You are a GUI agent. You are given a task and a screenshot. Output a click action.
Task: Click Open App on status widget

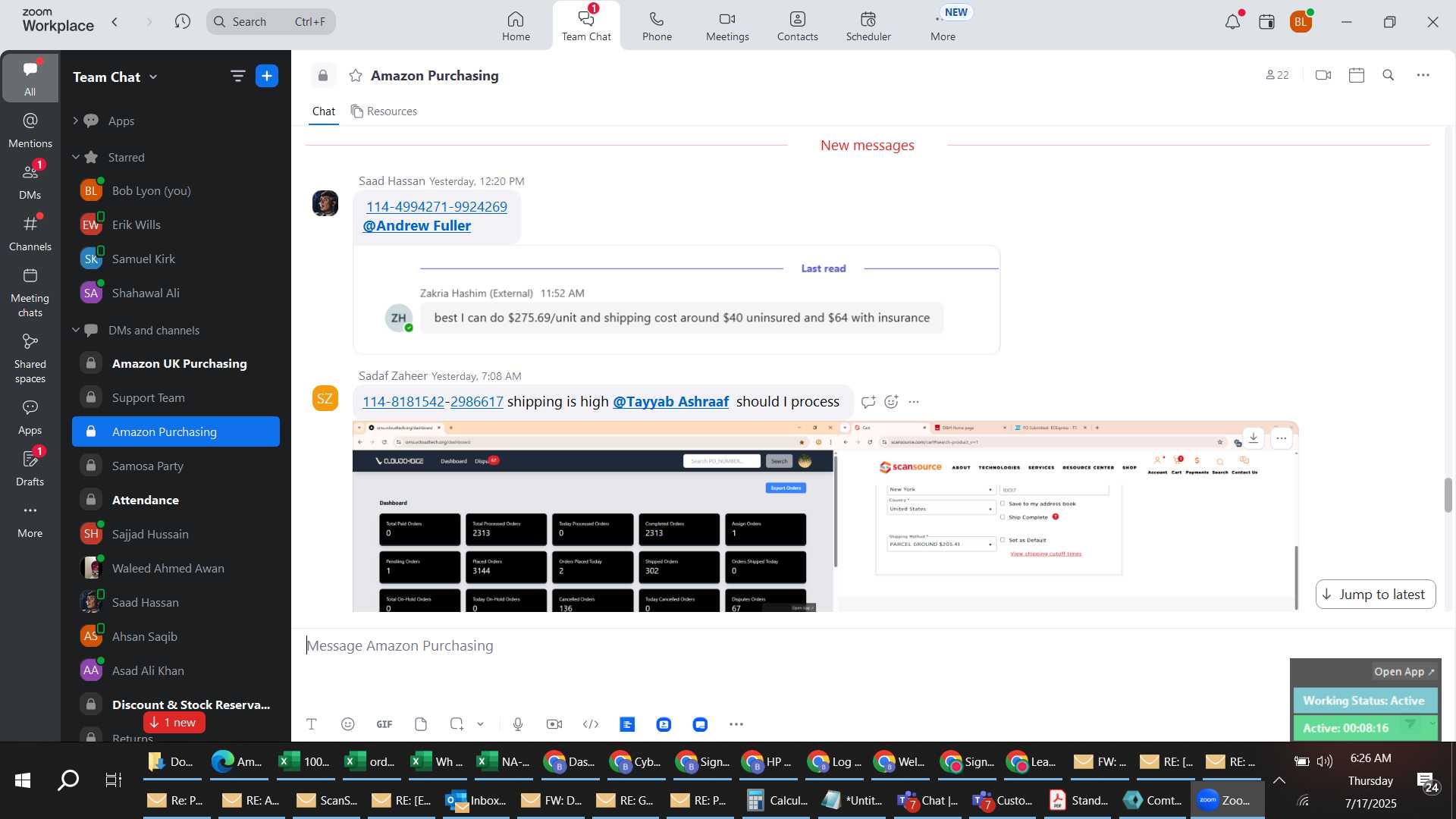pyautogui.click(x=1404, y=672)
